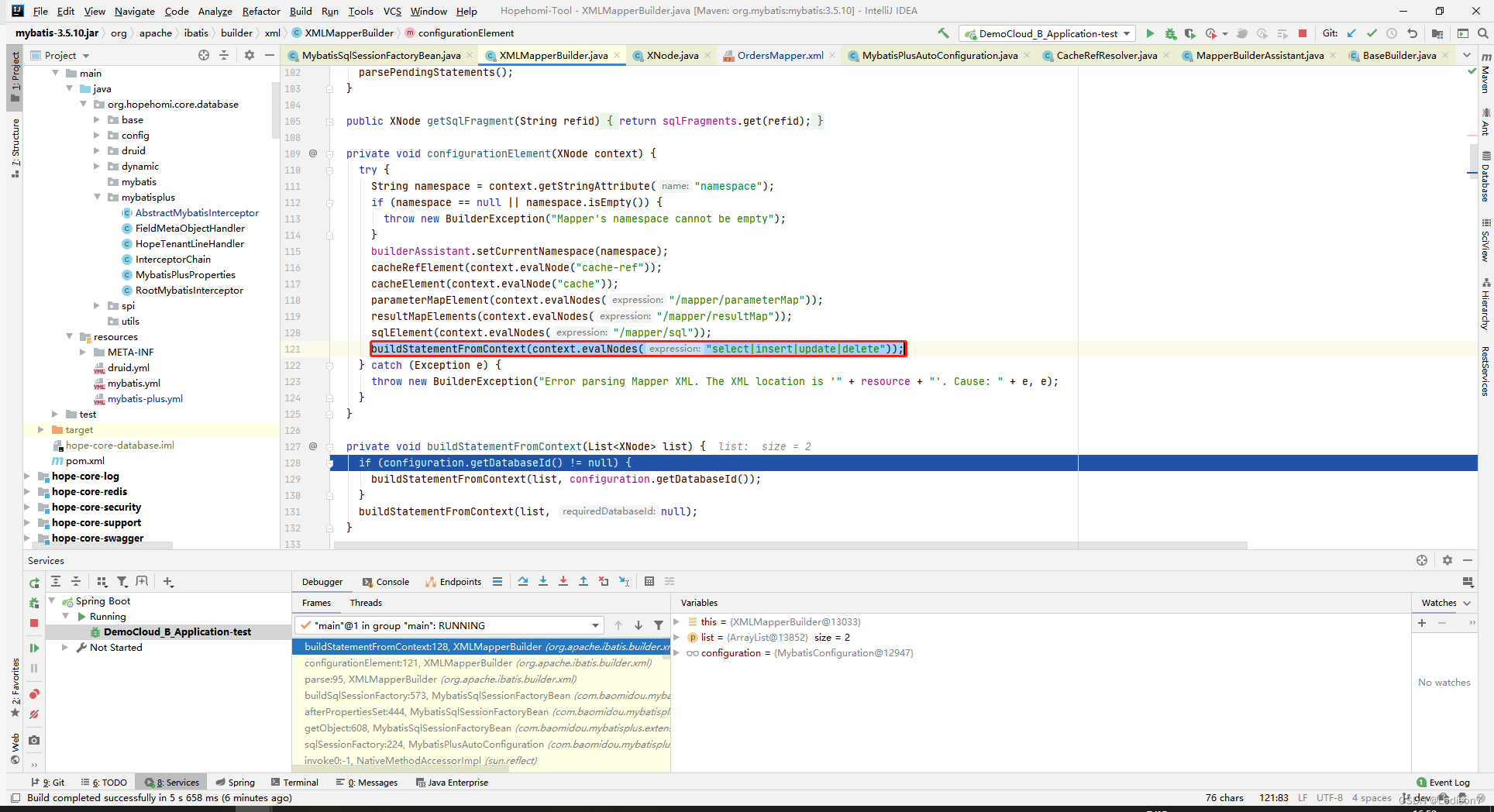Image resolution: width=1494 pixels, height=812 pixels.
Task: Close the MybatisSqlSessionFactoryBean.java tab
Action: [470, 55]
